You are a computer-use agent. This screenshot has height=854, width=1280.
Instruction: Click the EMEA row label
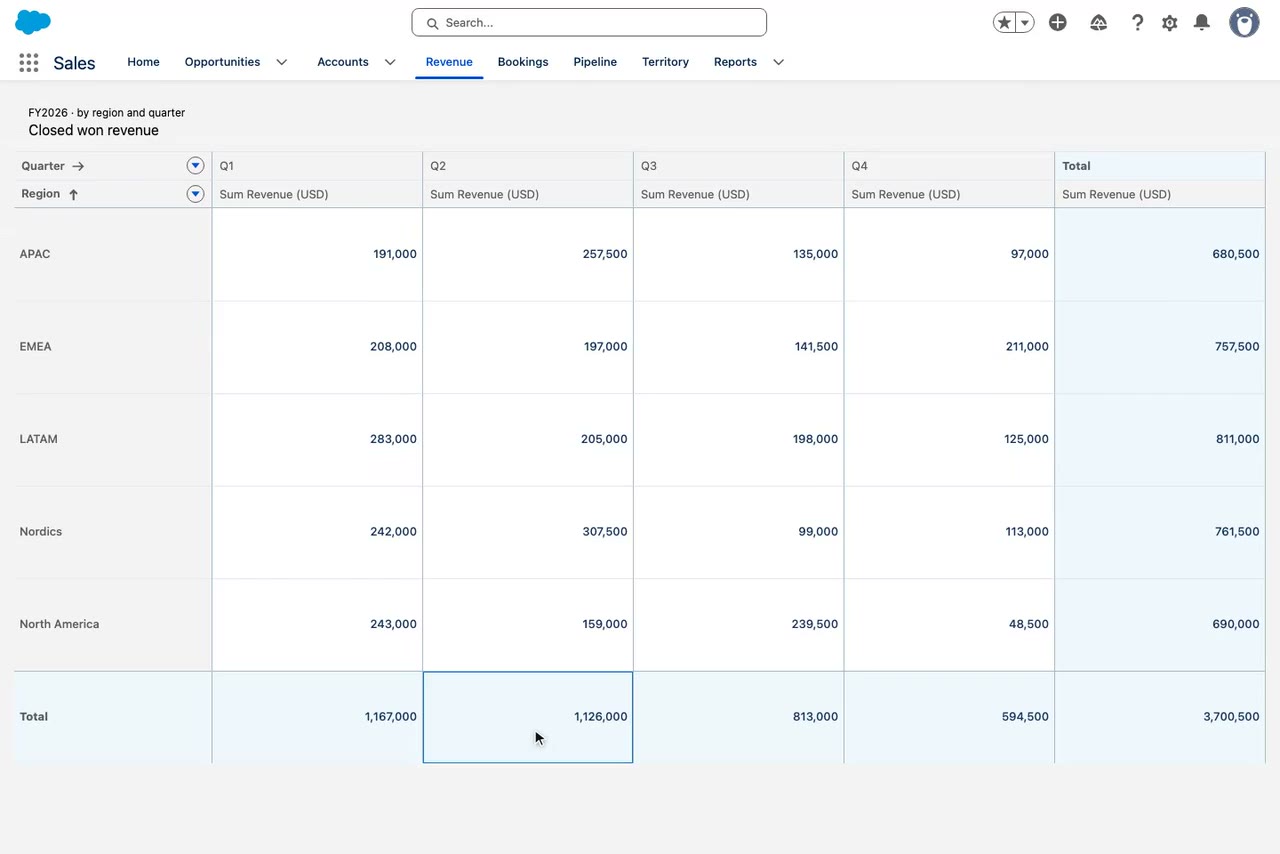[35, 347]
